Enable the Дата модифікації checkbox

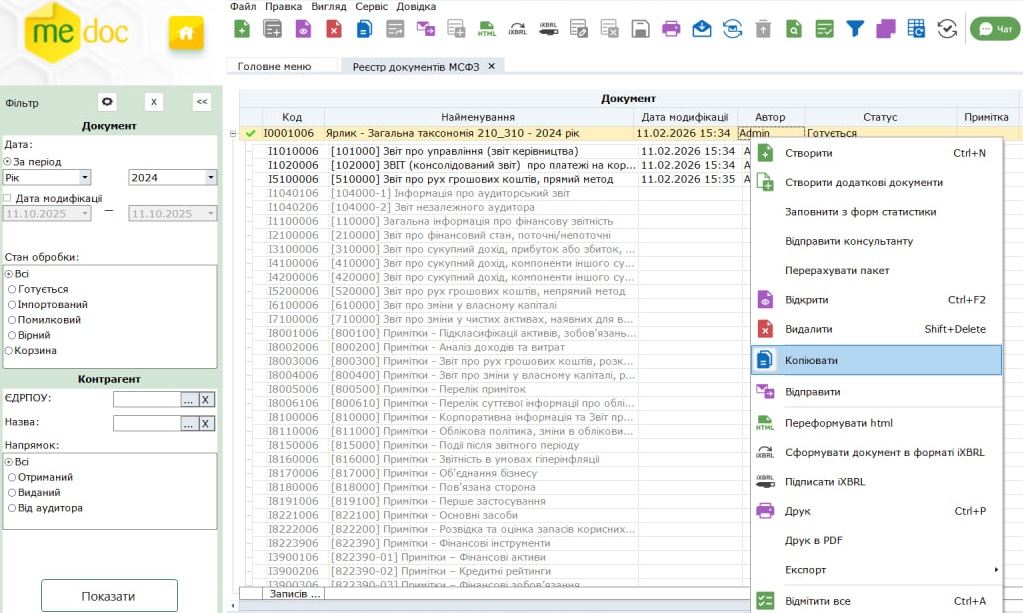tap(8, 198)
